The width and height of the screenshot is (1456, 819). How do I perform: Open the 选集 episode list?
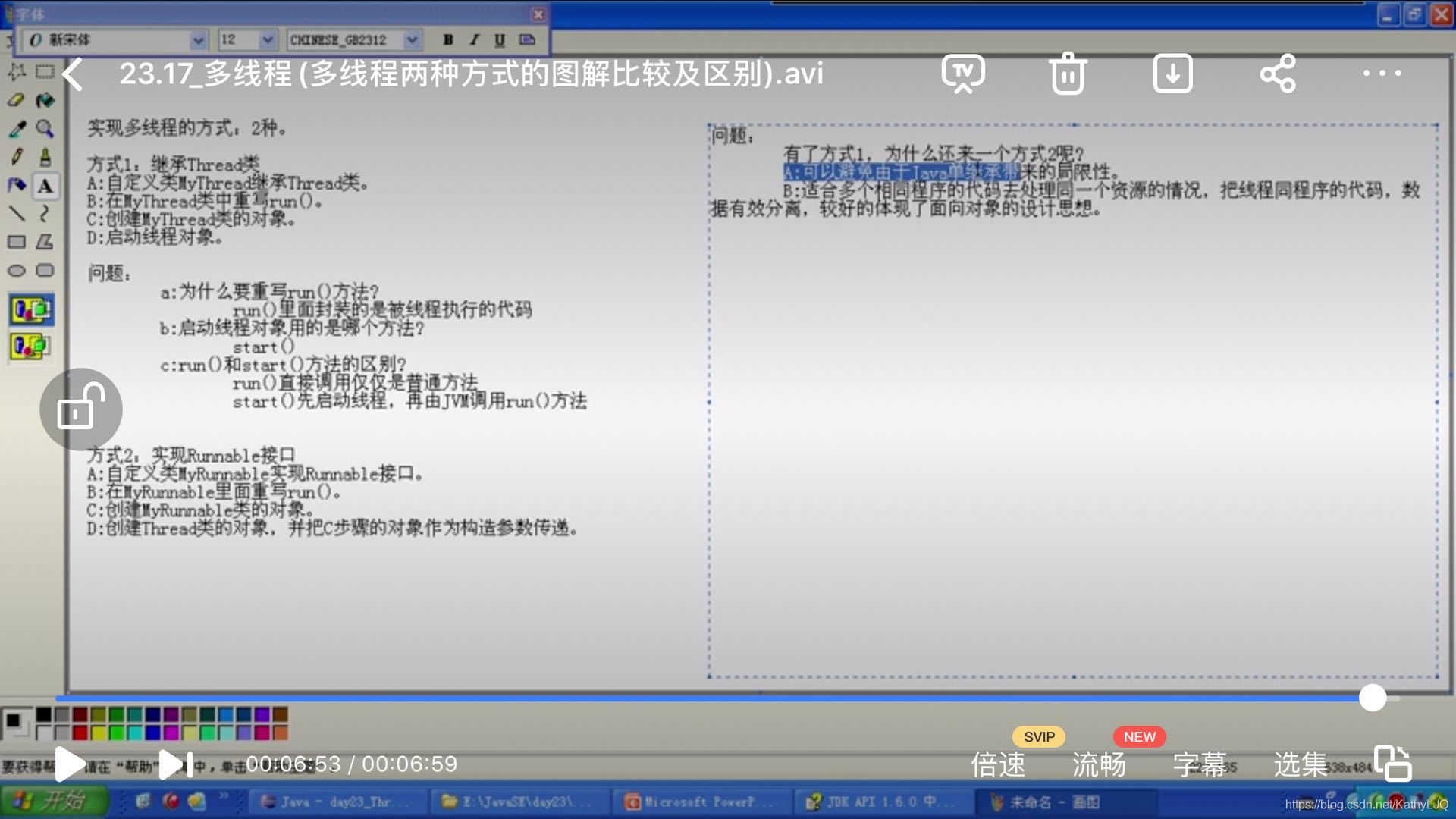[1300, 764]
